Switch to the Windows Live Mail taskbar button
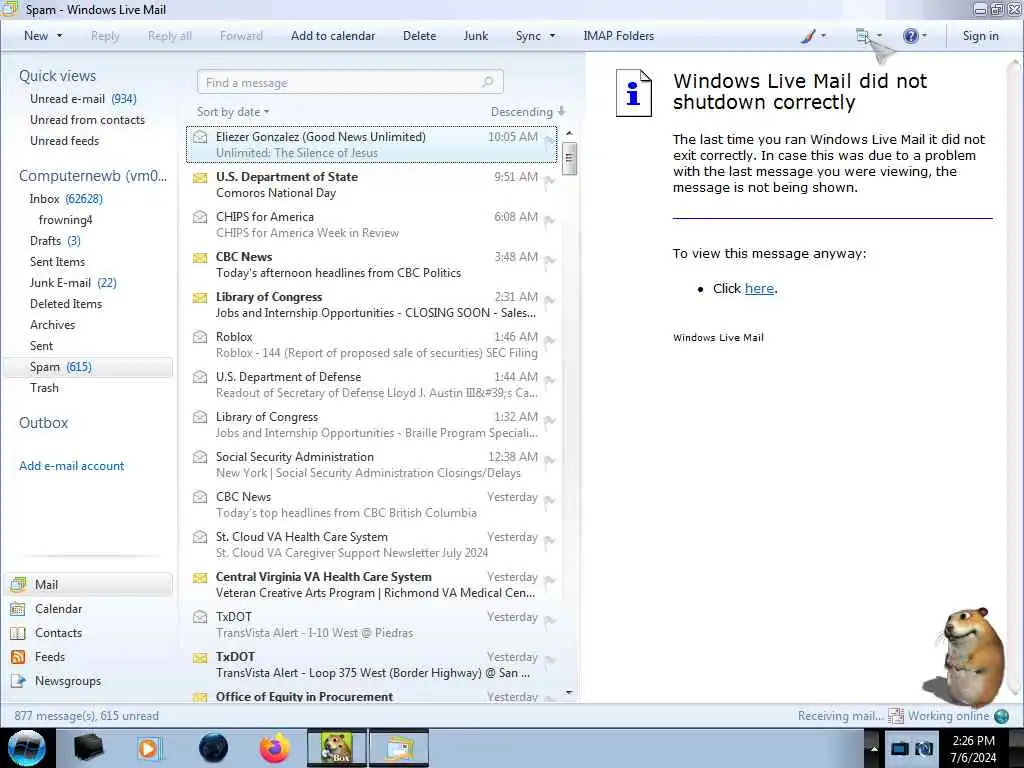The image size is (1024, 768). click(x=399, y=748)
